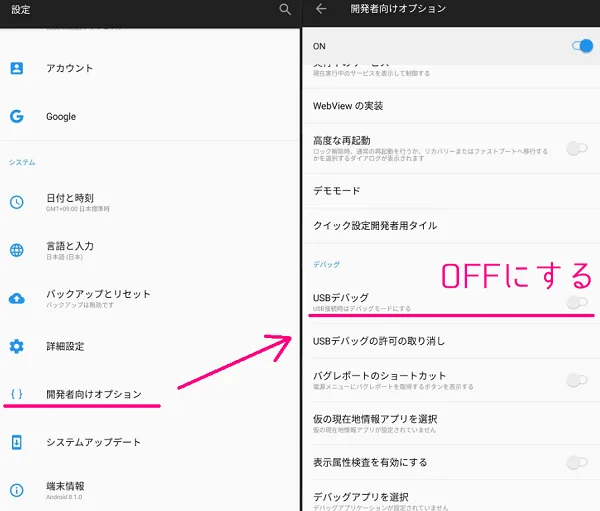Tap the curly braces developer icon
Viewport: 600px width, 511px height.
16,394
